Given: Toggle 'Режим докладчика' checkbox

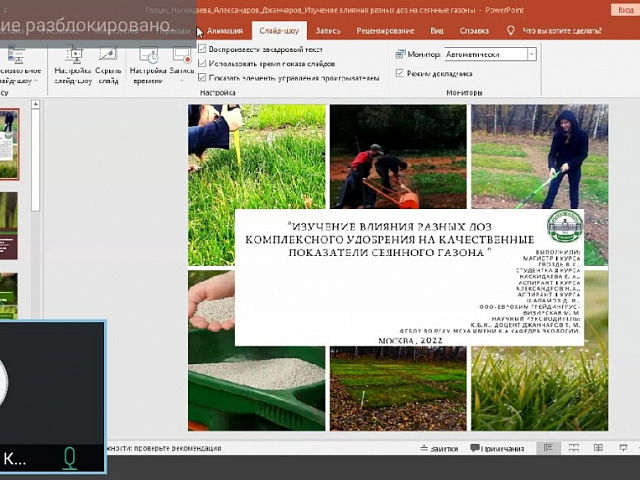Looking at the screenshot, I should [400, 73].
